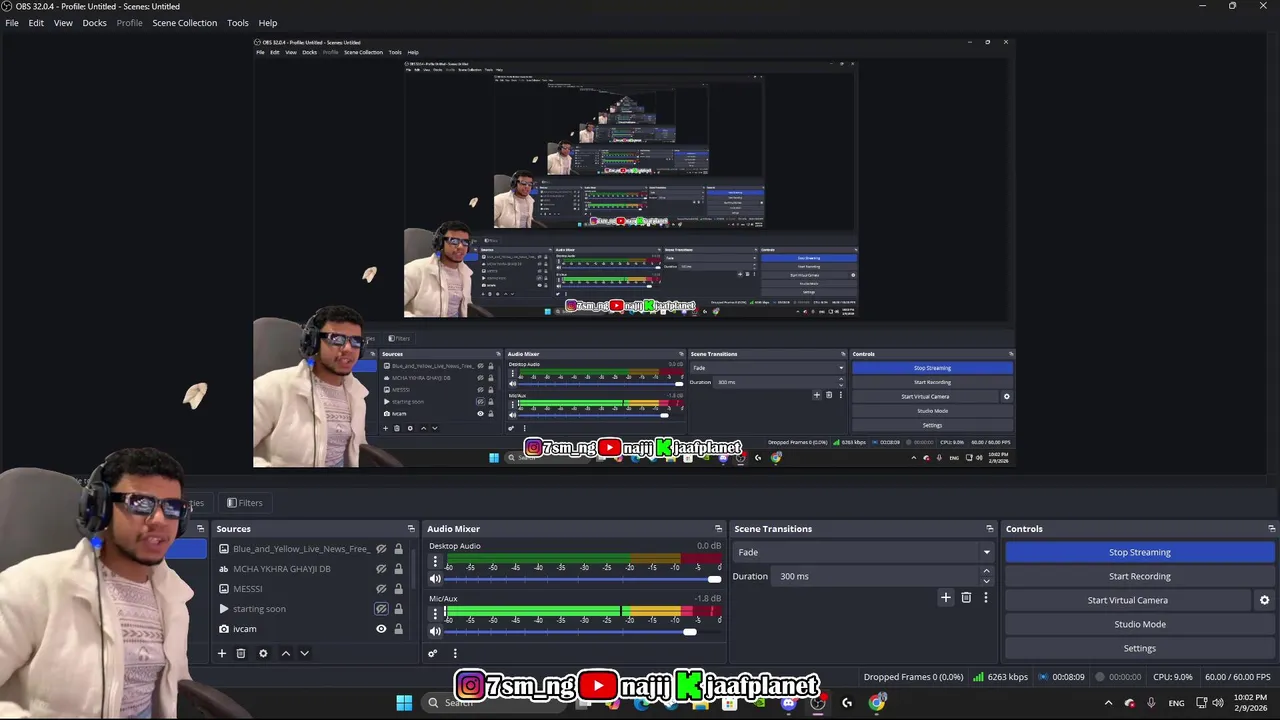Viewport: 1280px width, 720px height.
Task: Open Mic/Aux options dots
Action: [x=435, y=613]
